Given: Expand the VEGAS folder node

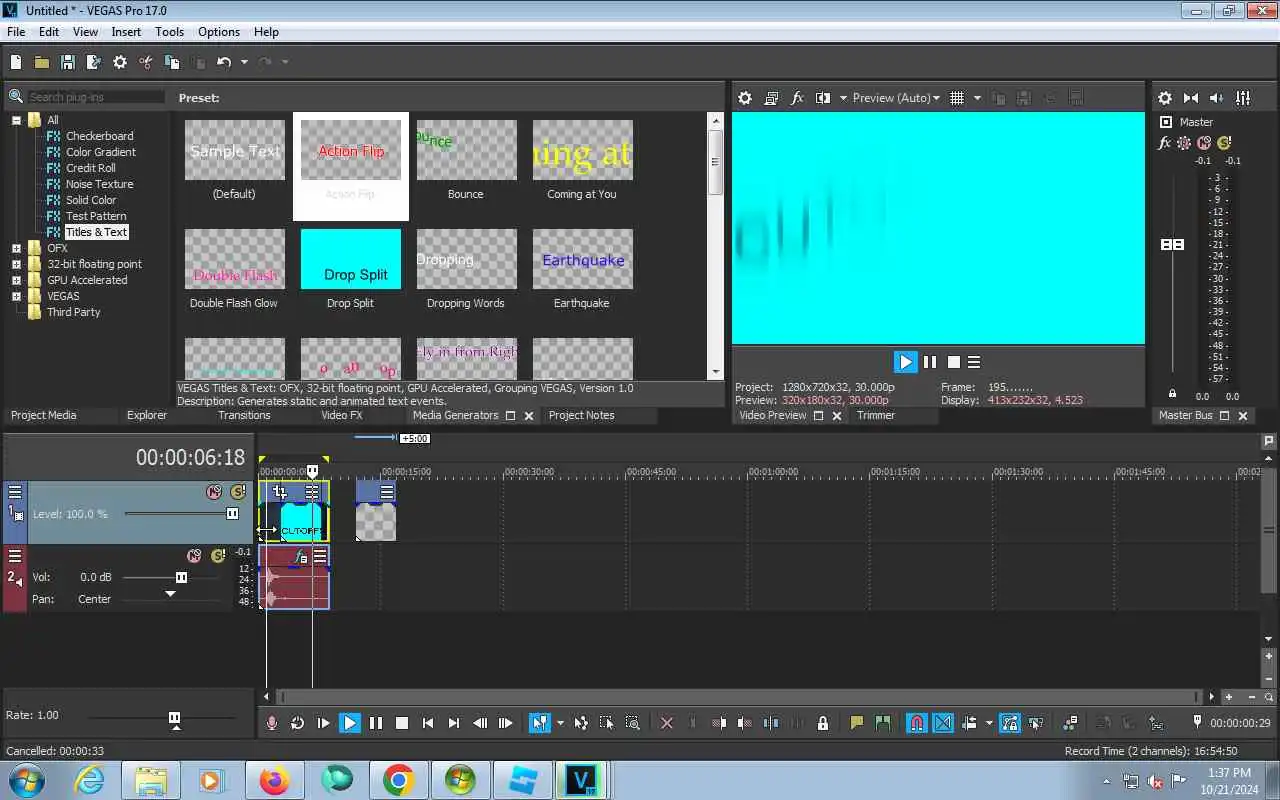Looking at the screenshot, I should click(16, 296).
